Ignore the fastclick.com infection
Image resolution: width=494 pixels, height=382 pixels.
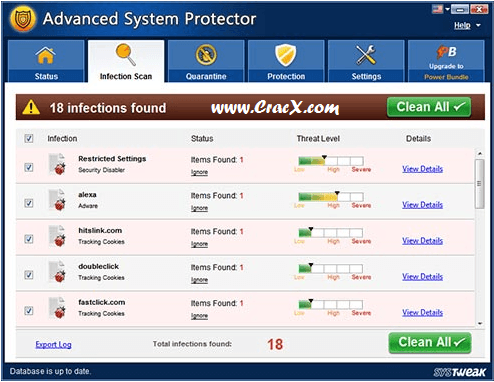click(199, 316)
